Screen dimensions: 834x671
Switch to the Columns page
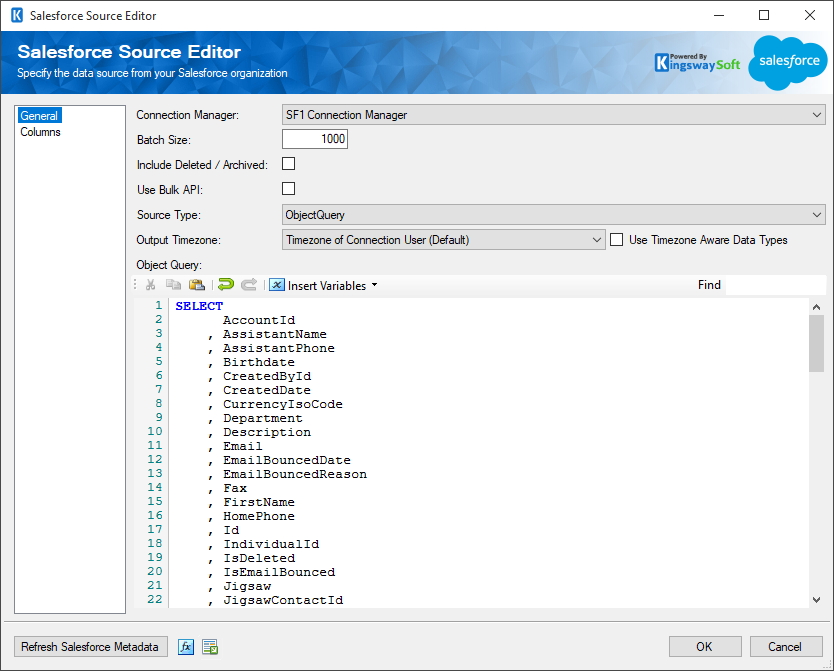pyautogui.click(x=40, y=132)
